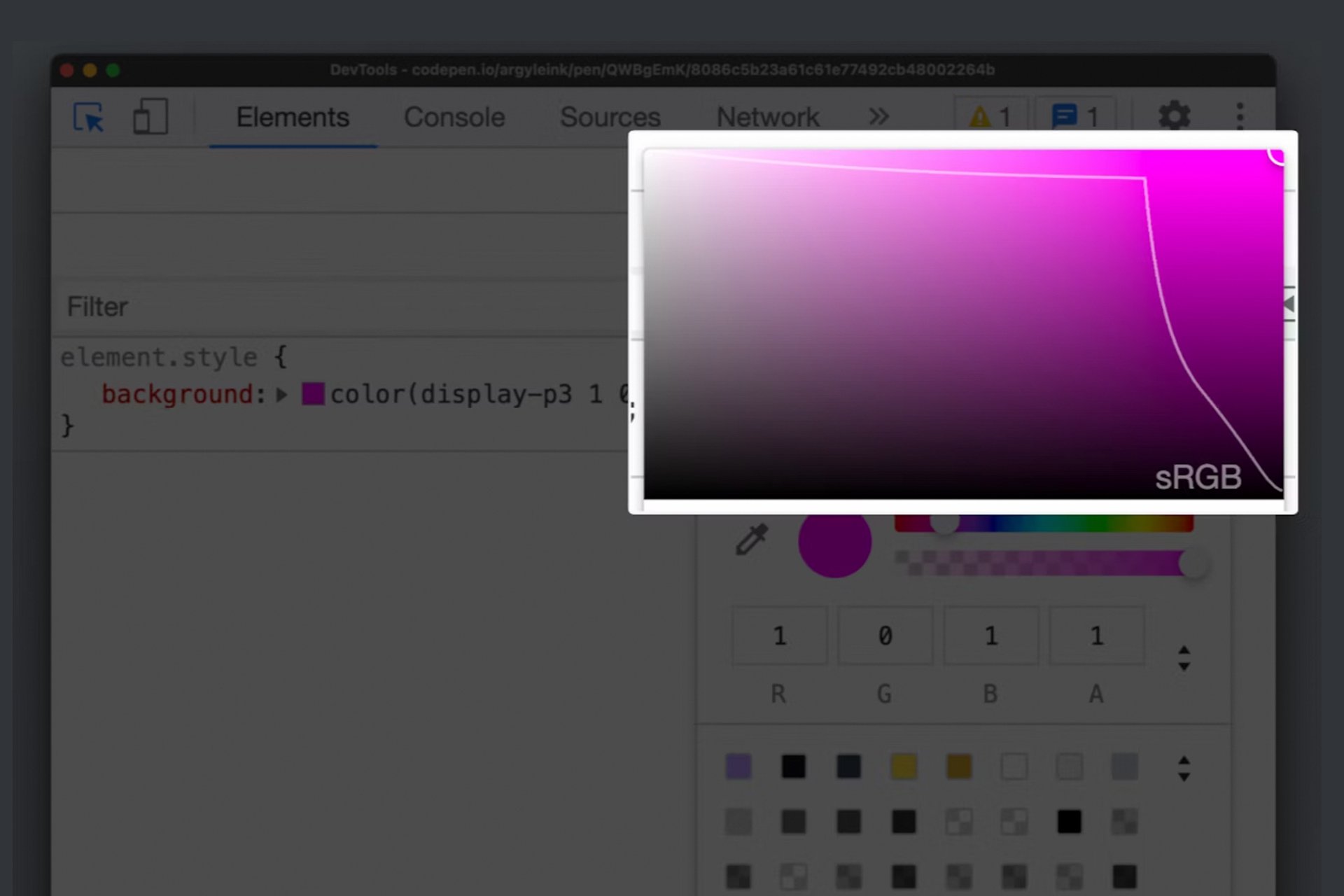This screenshot has height=896, width=1344.
Task: Click the element.style selector text
Action: pyautogui.click(x=158, y=358)
